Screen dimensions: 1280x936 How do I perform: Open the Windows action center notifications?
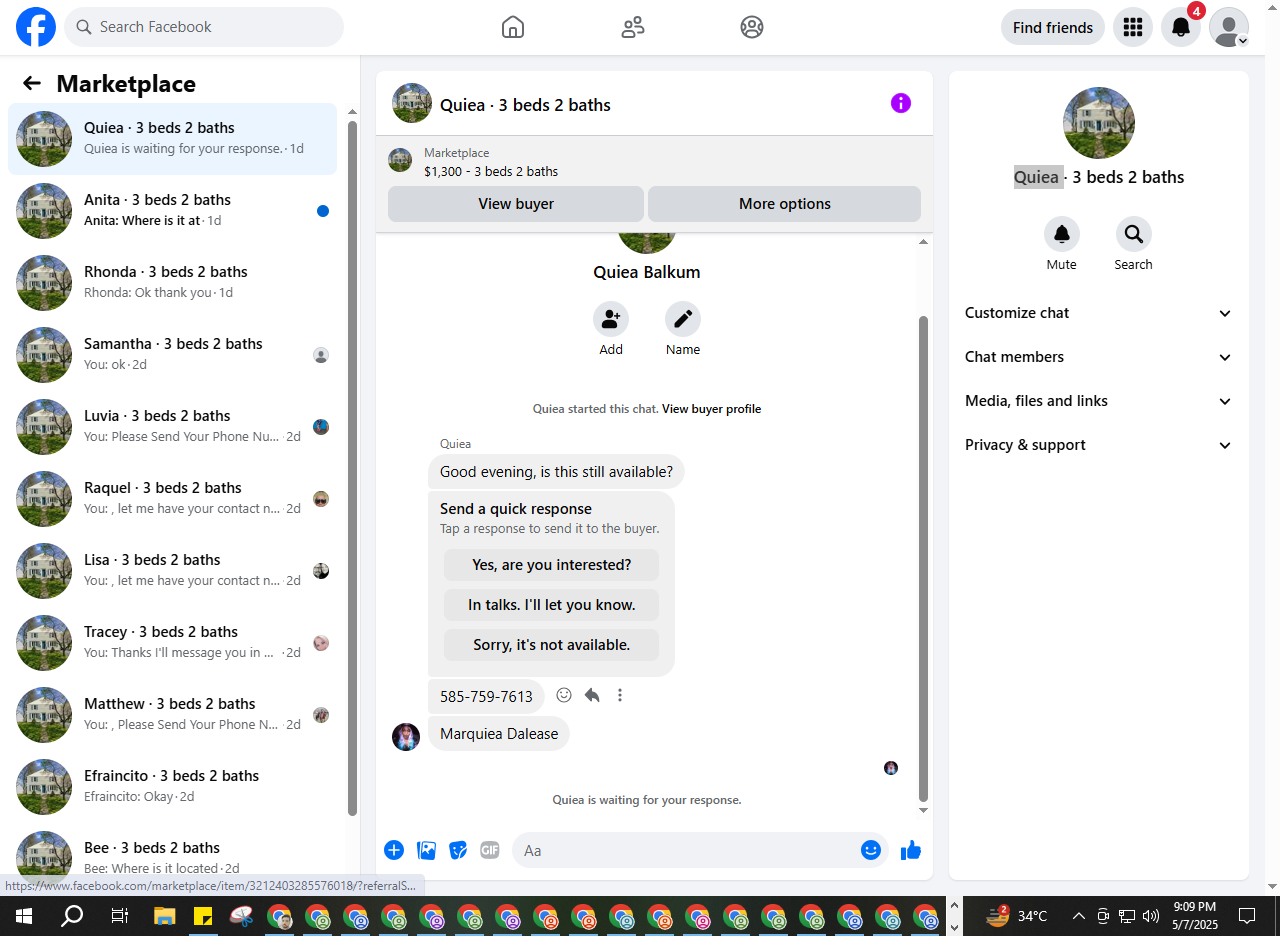[1247, 915]
